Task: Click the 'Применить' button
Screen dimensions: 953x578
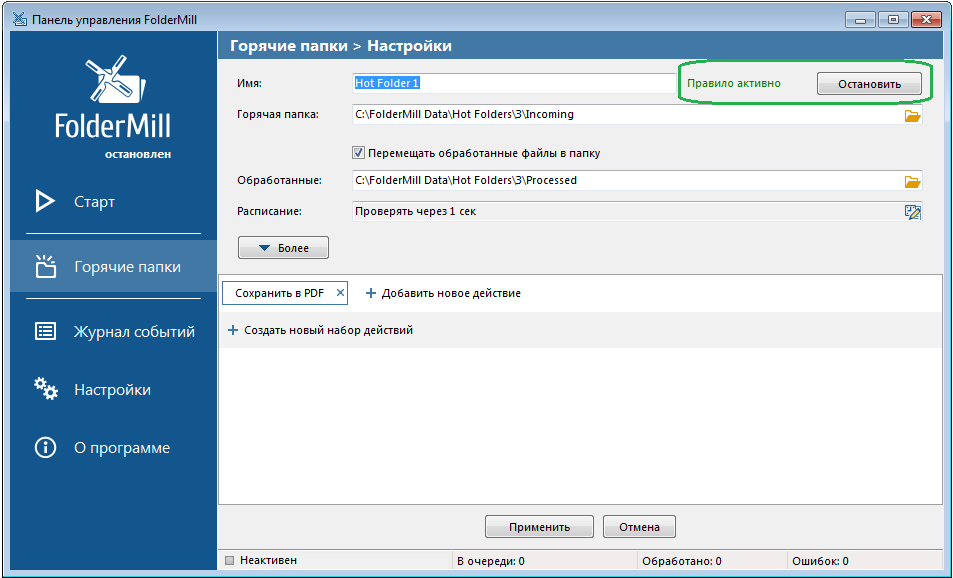Action: pos(539,527)
